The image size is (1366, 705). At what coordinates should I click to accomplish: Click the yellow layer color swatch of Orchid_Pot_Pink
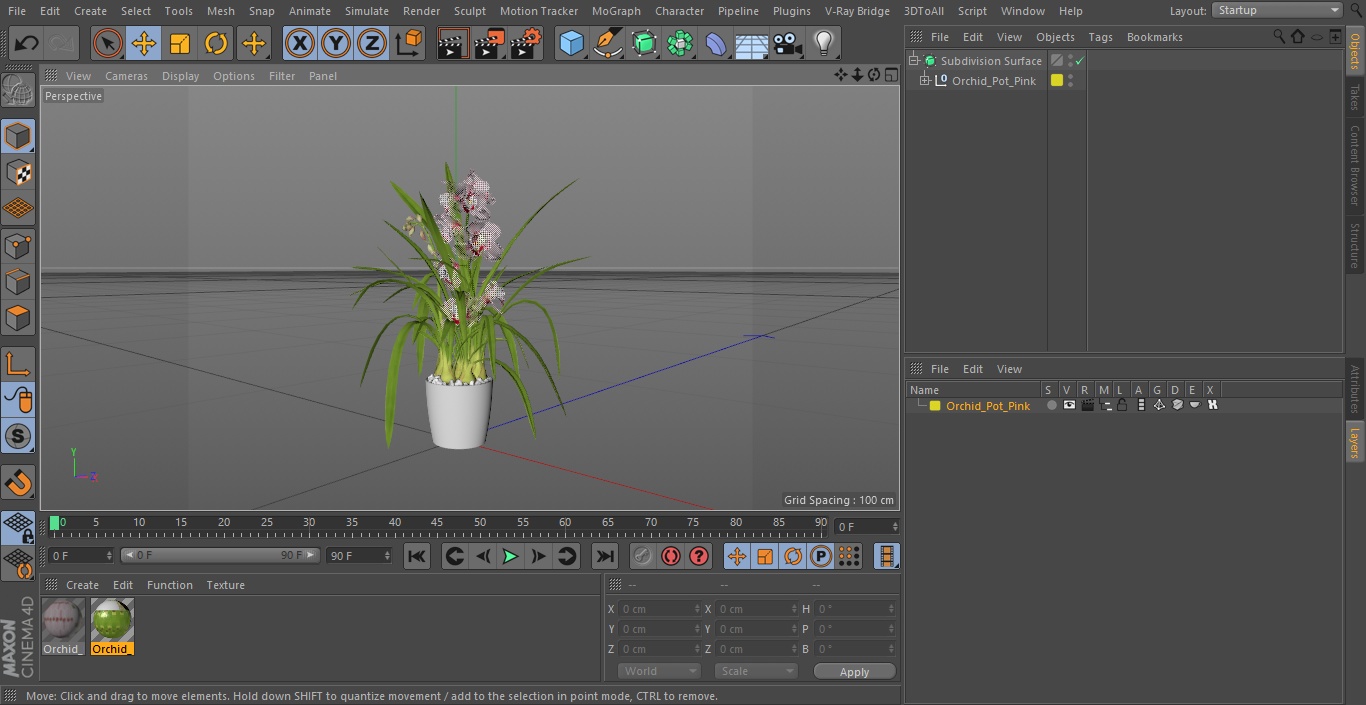935,406
